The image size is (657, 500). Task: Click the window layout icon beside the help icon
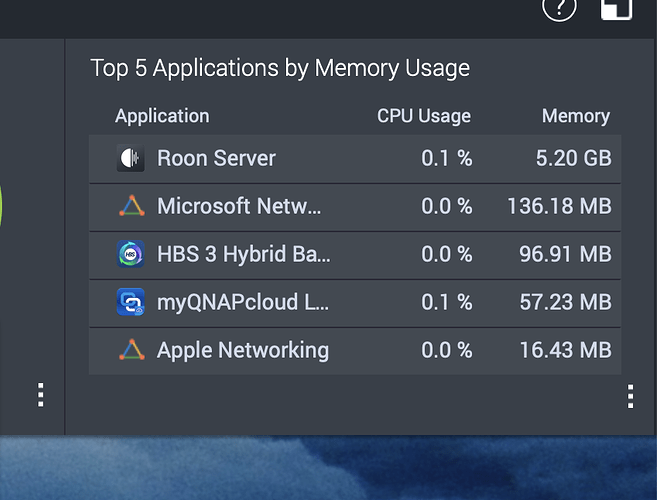(616, 9)
